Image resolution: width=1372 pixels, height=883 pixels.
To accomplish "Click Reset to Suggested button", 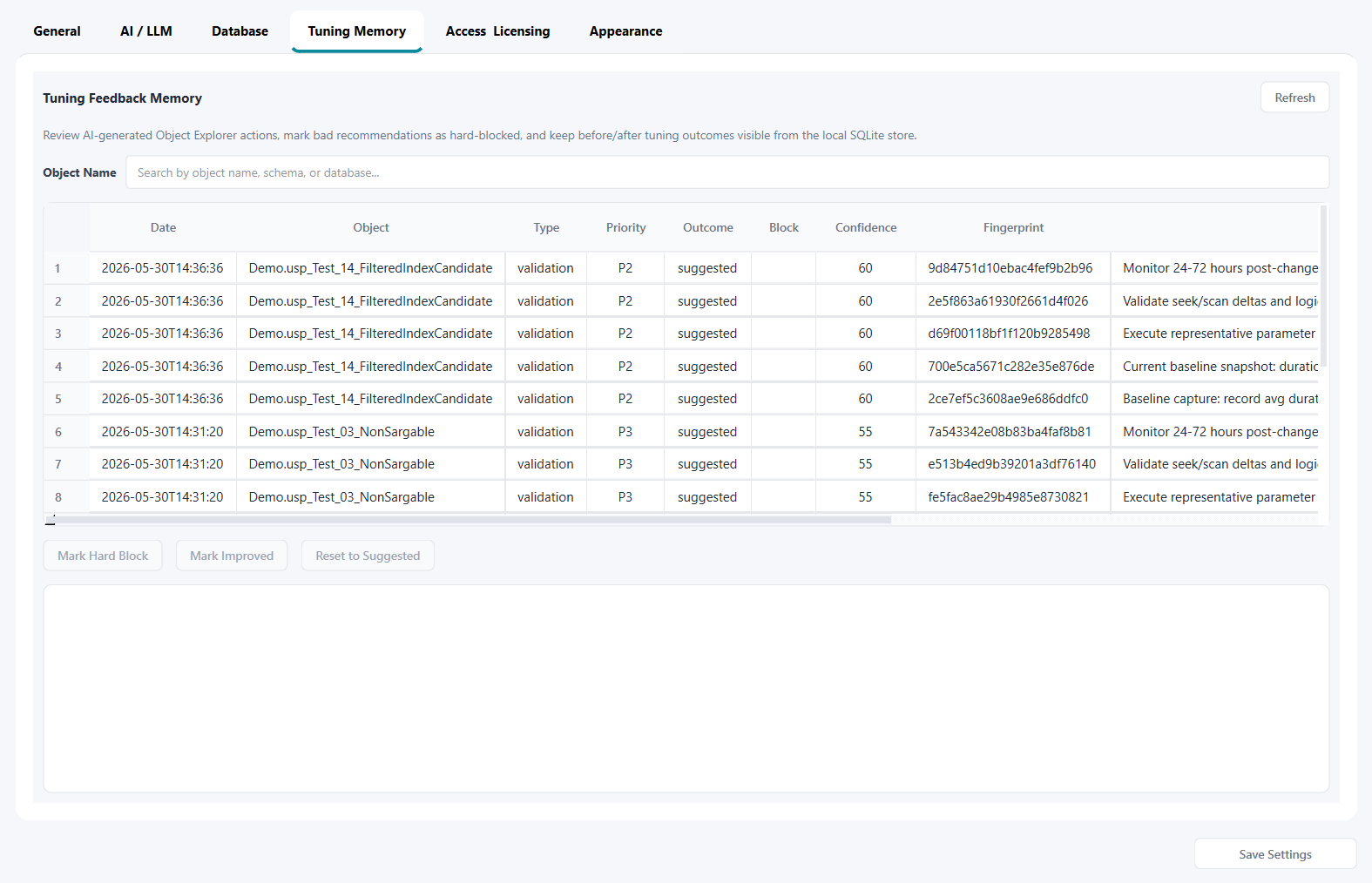I will pyautogui.click(x=368, y=556).
